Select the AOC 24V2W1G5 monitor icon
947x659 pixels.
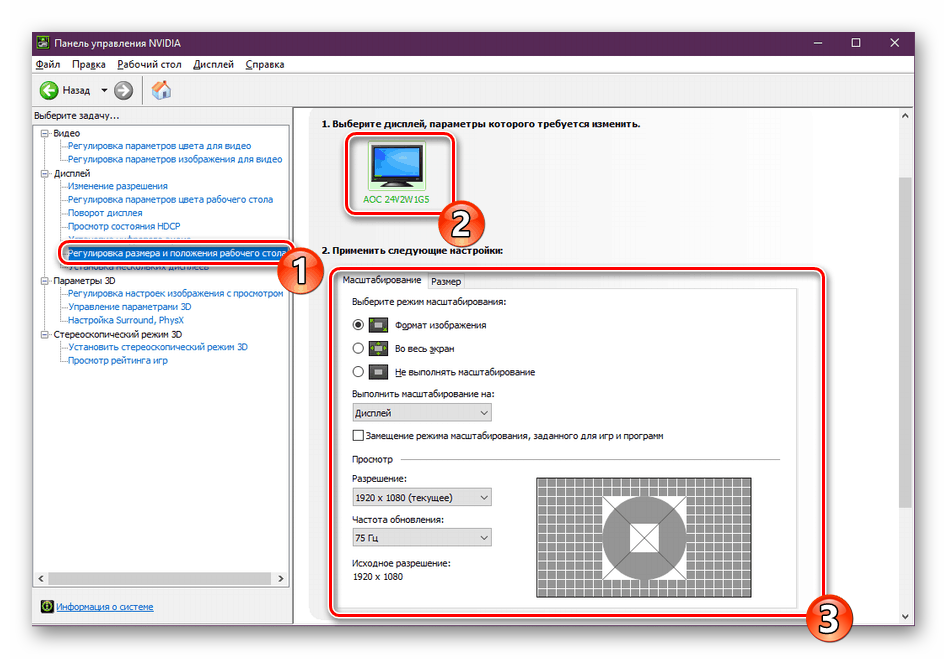pos(397,166)
